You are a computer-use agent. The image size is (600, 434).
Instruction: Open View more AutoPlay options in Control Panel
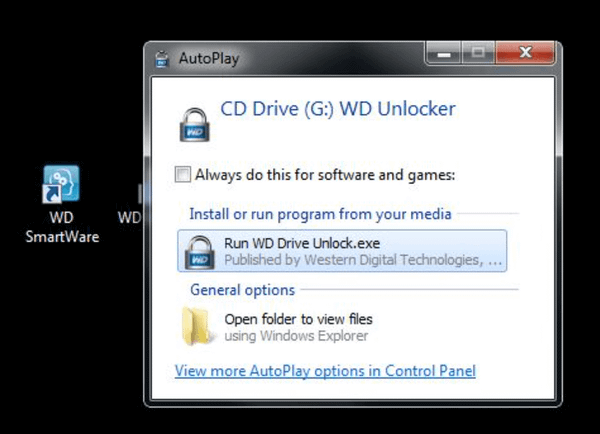(325, 371)
